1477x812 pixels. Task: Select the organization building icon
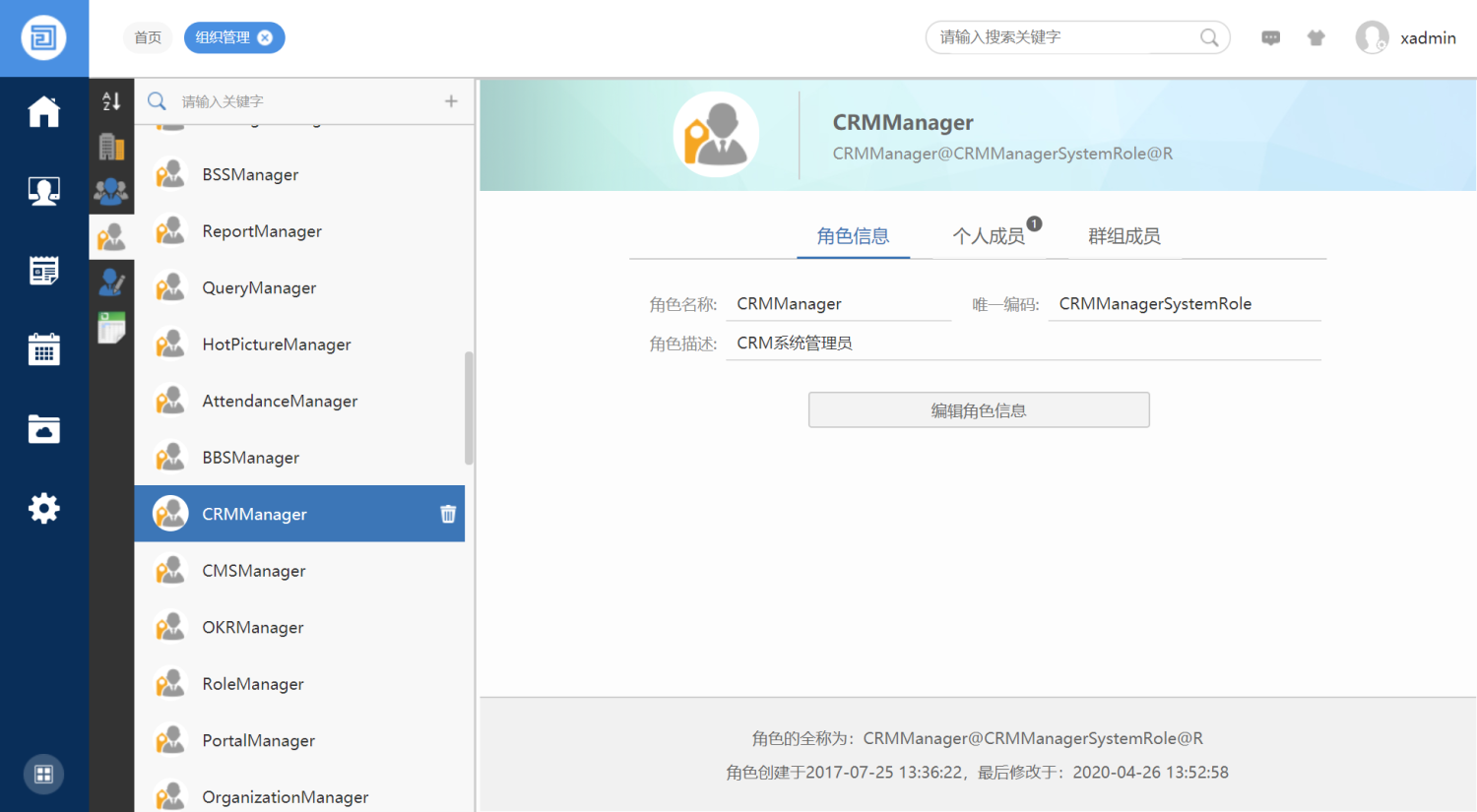click(x=111, y=147)
